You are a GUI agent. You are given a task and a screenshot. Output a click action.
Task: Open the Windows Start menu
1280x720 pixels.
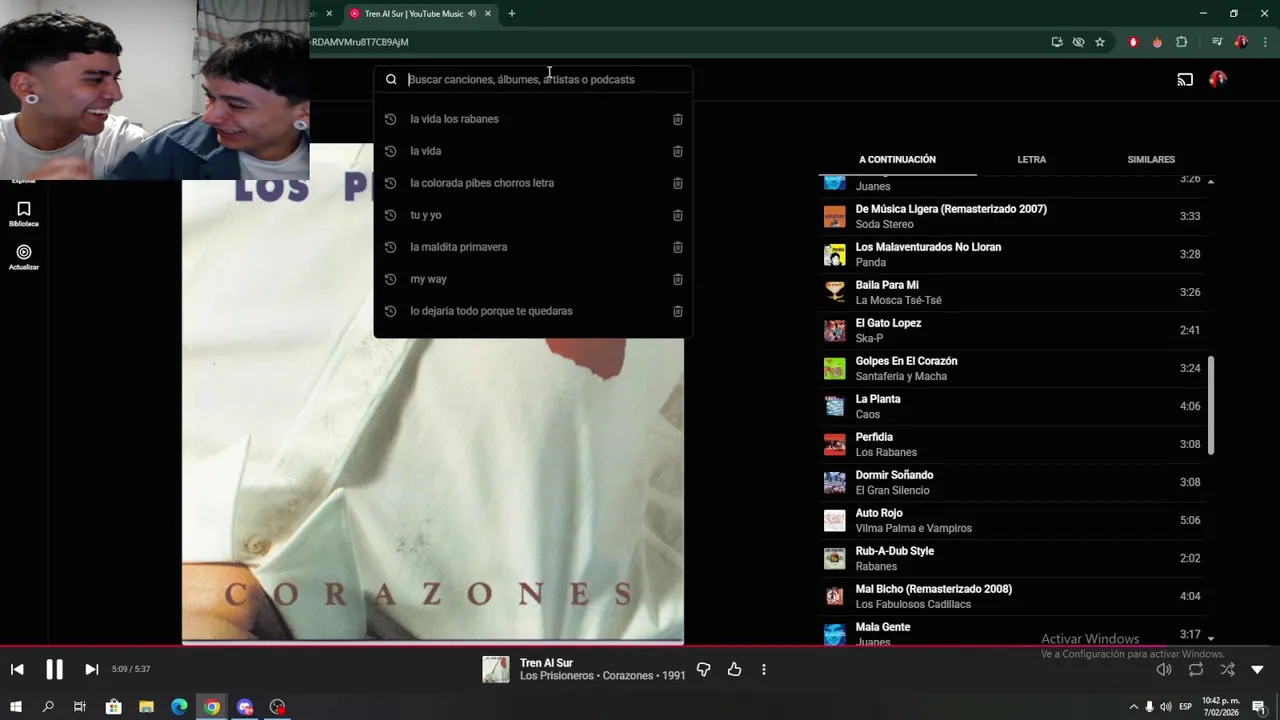coord(16,707)
